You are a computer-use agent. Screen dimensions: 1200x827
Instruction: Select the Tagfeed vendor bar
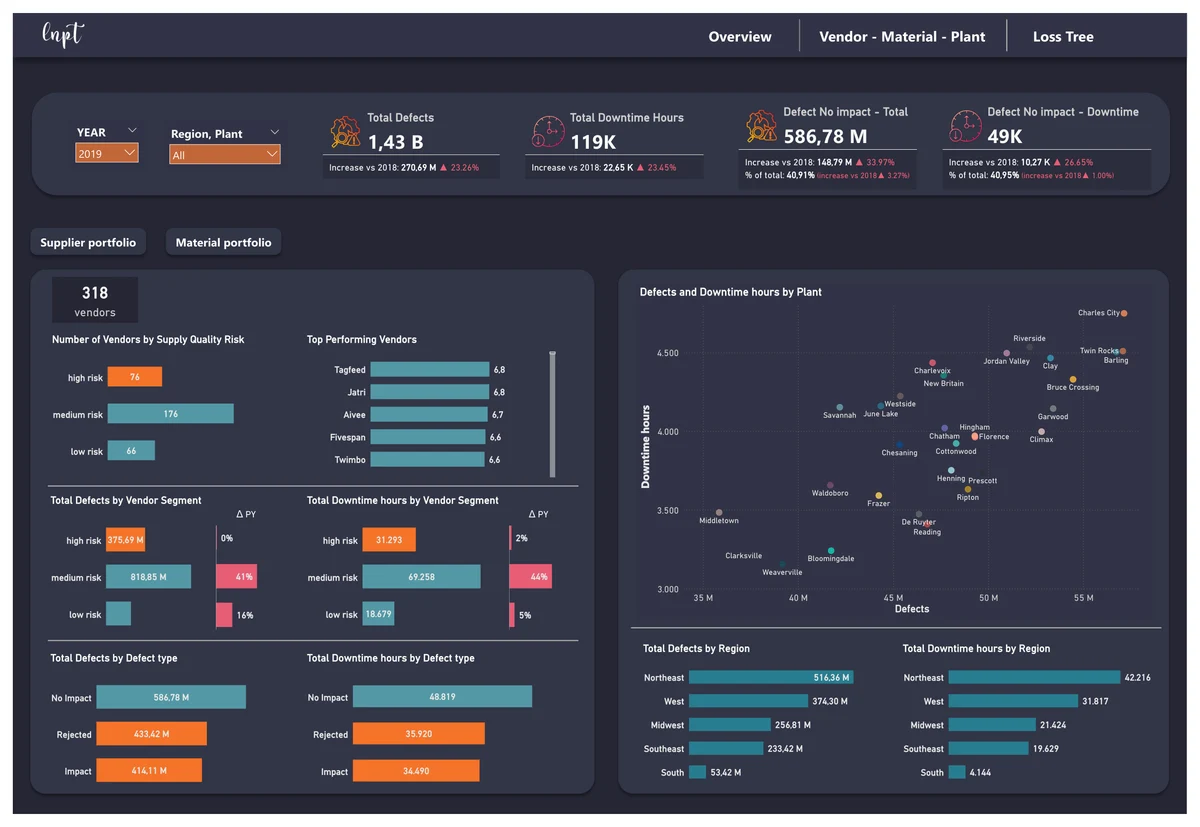[x=430, y=370]
